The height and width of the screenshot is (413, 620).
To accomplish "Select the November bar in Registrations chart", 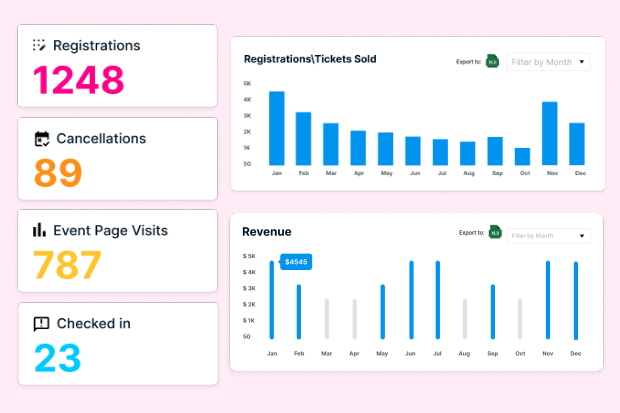I will [549, 133].
